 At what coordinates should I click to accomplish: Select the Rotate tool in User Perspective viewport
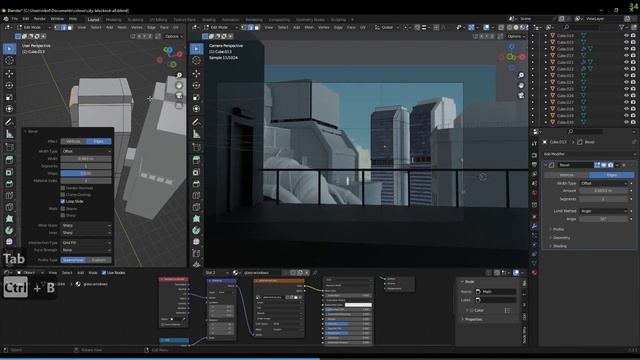(x=9, y=85)
